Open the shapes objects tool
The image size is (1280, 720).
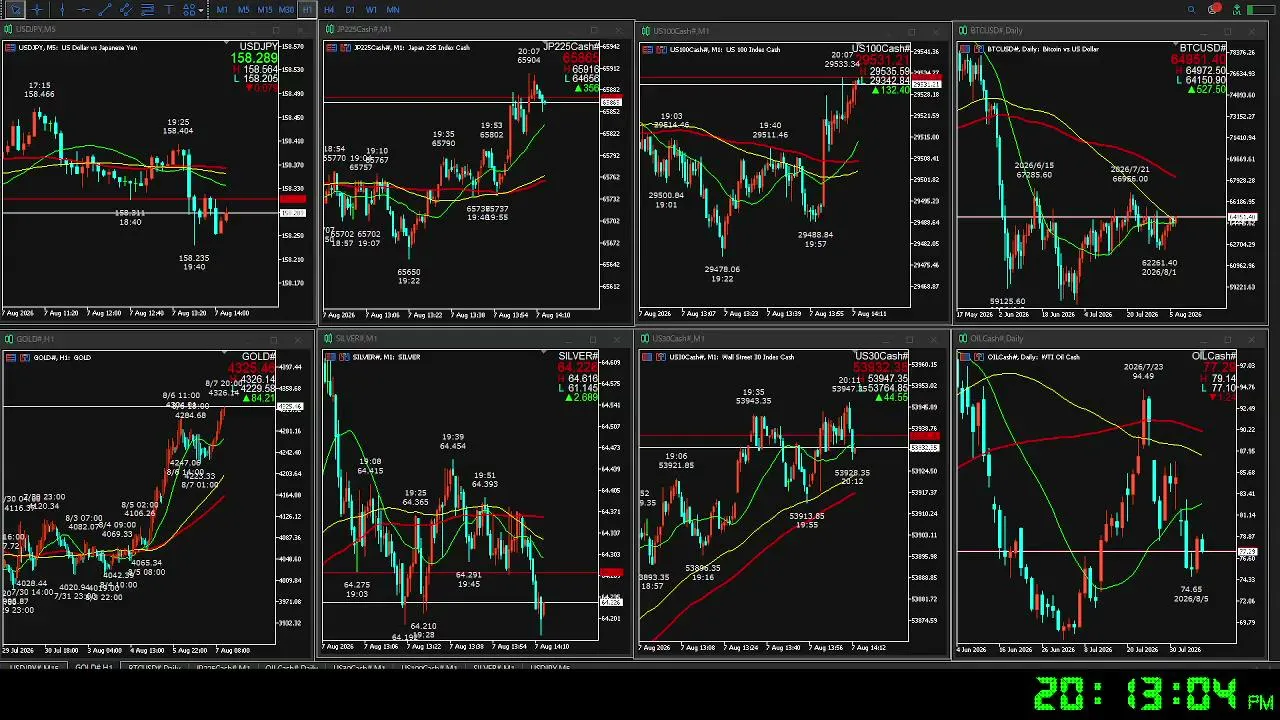(189, 9)
